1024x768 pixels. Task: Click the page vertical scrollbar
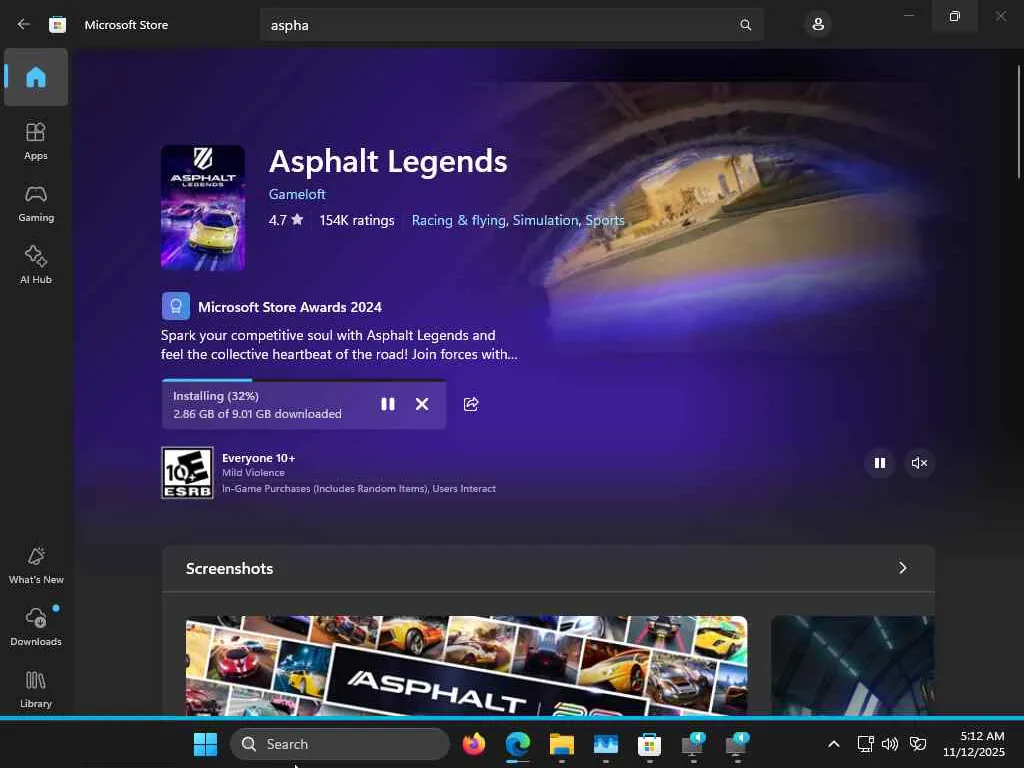pyautogui.click(x=1018, y=121)
